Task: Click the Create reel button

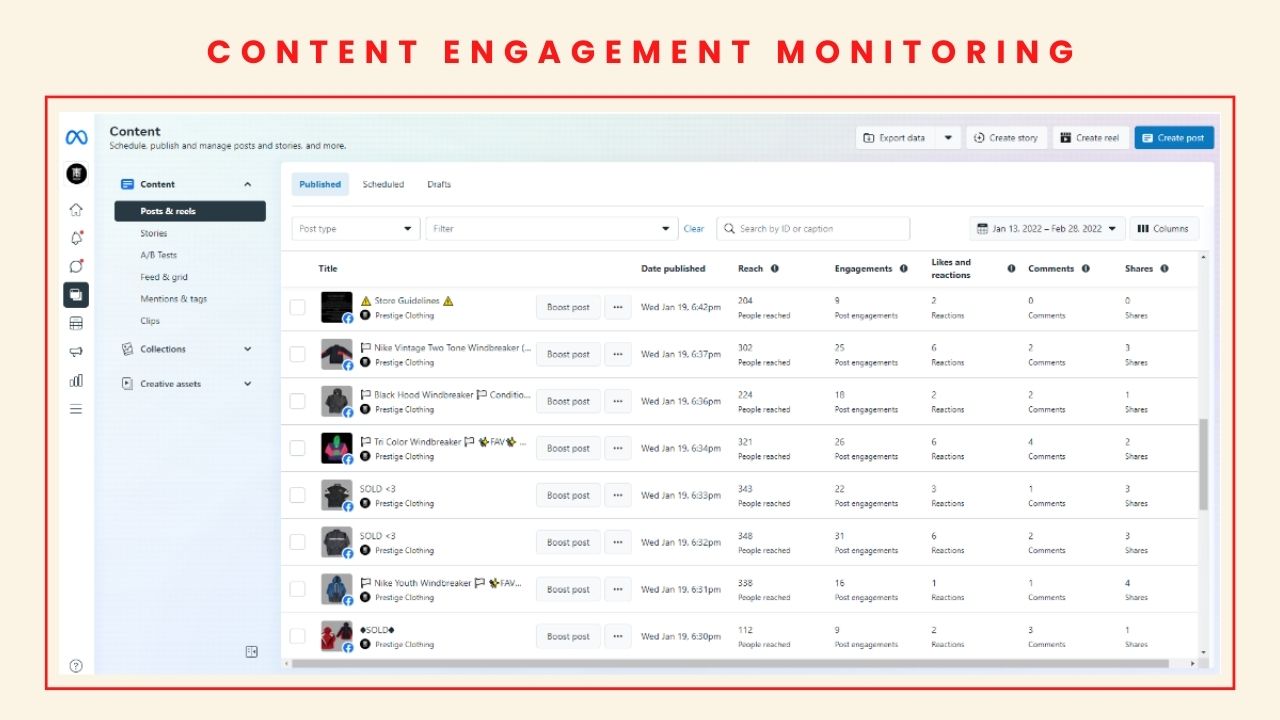Action: [1090, 138]
